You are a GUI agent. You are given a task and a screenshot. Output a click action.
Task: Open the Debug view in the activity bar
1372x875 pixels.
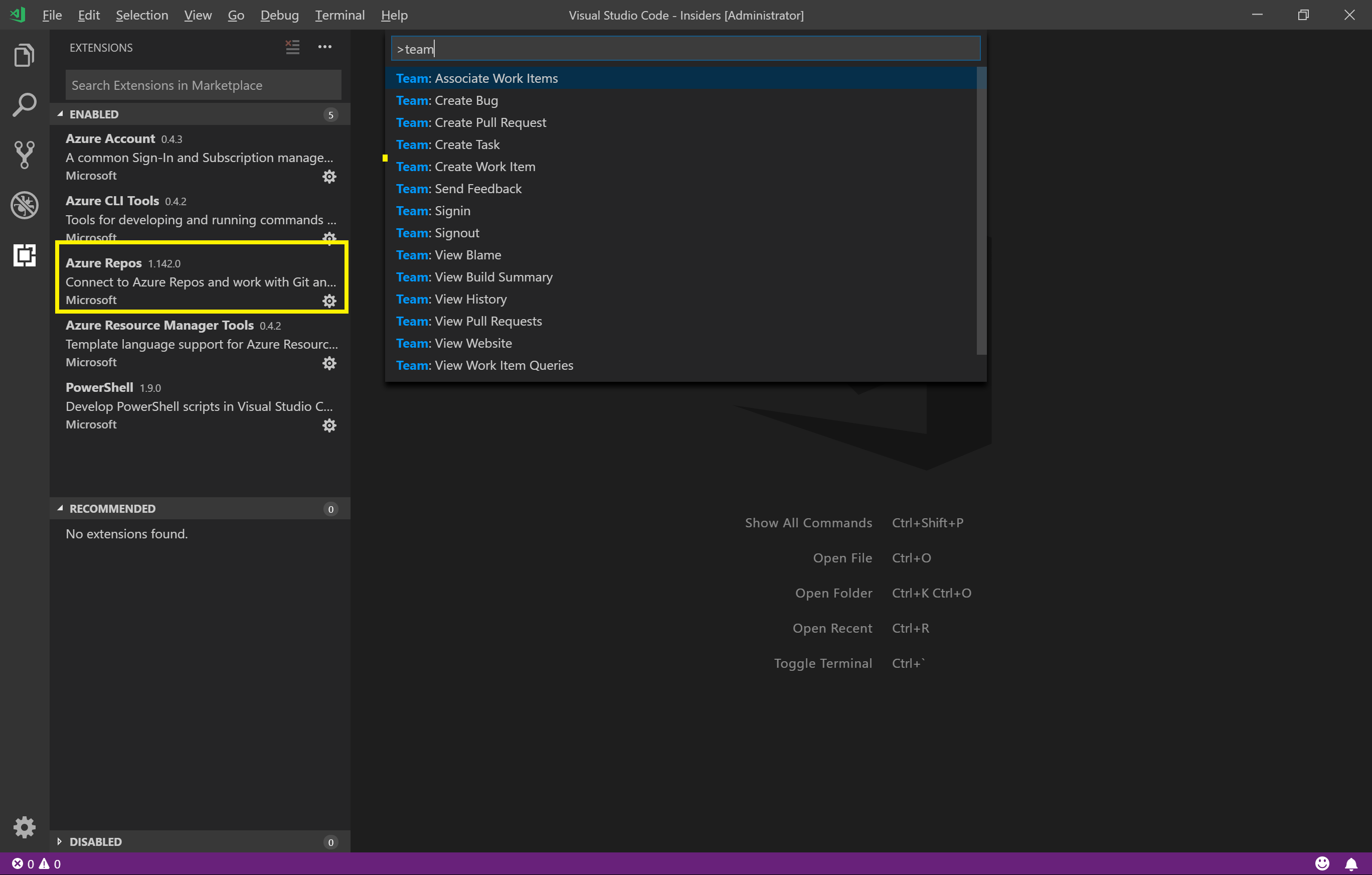coord(24,205)
